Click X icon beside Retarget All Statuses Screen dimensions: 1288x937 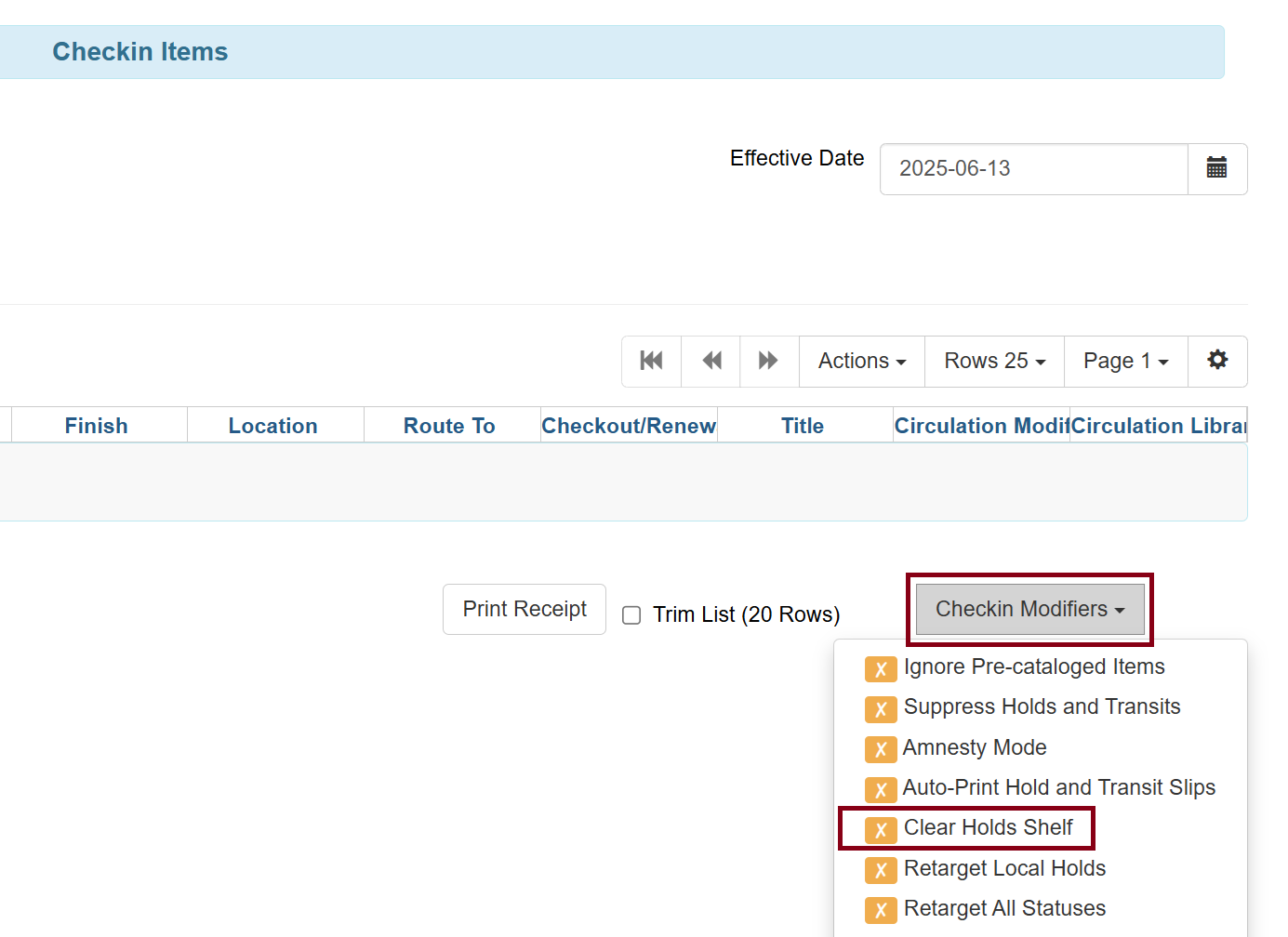click(880, 910)
